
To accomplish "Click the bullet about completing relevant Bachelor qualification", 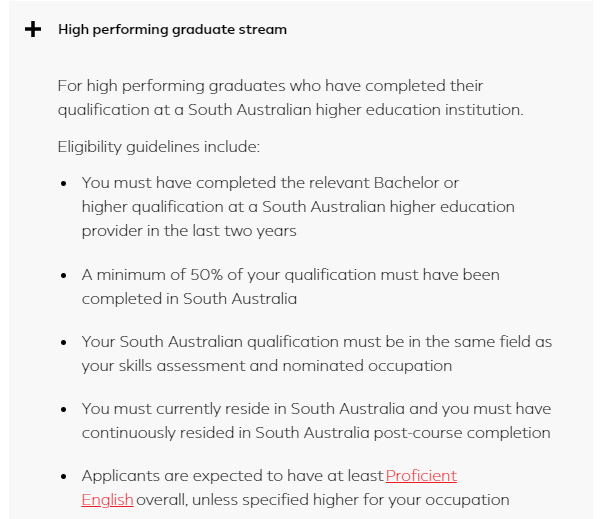I will point(298,207).
